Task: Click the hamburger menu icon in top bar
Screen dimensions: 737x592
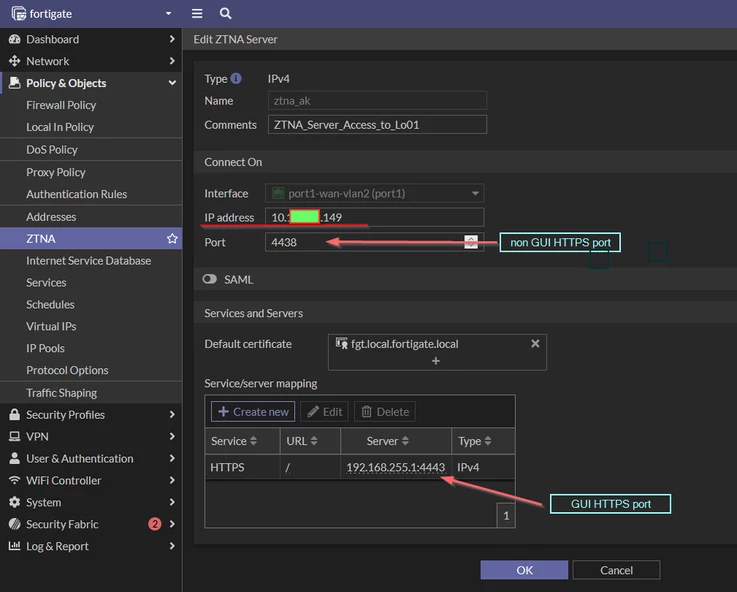Action: [197, 14]
